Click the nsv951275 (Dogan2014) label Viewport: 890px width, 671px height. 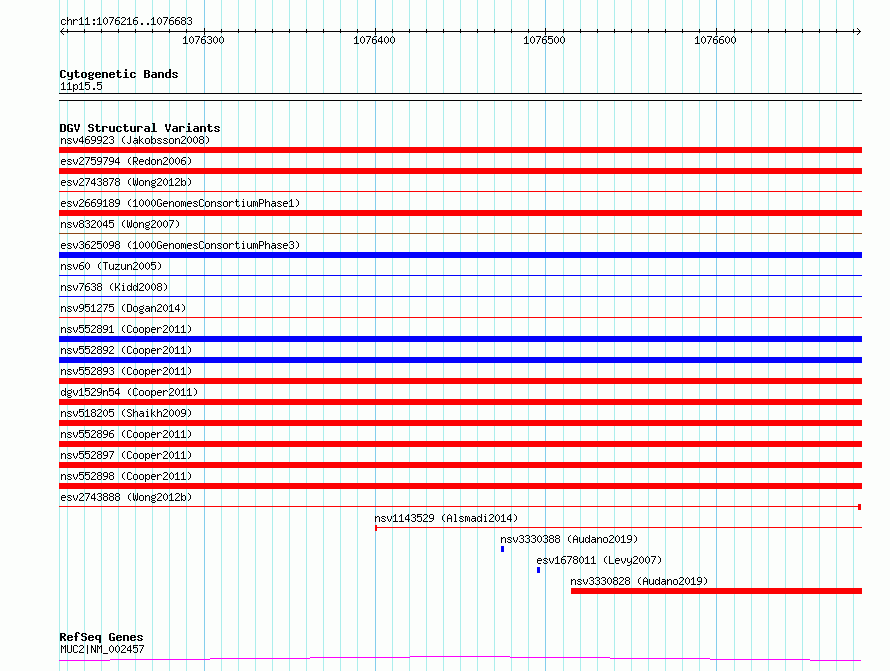(123, 308)
